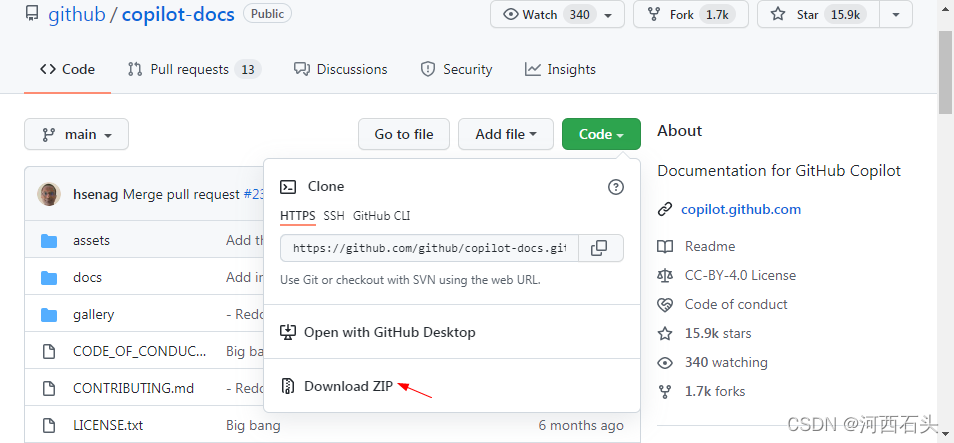Click the clone URL input field
954x443 pixels.
pos(429,248)
